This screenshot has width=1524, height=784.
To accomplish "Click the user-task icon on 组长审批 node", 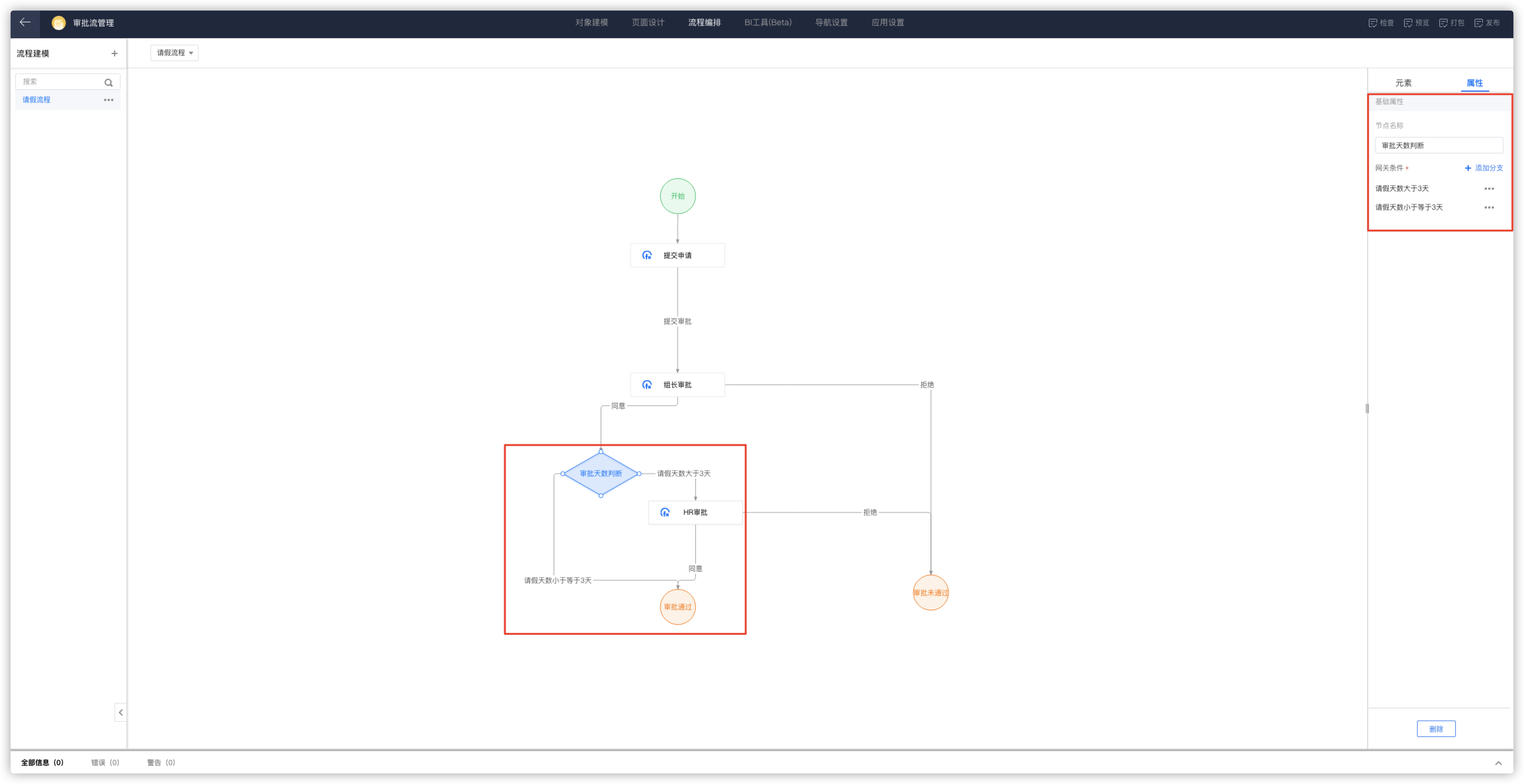I will tap(647, 385).
